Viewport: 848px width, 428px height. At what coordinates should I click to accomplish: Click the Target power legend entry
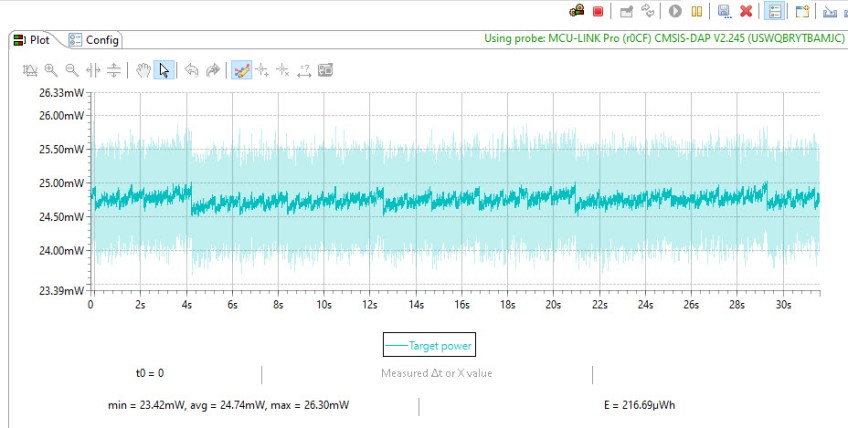click(429, 346)
